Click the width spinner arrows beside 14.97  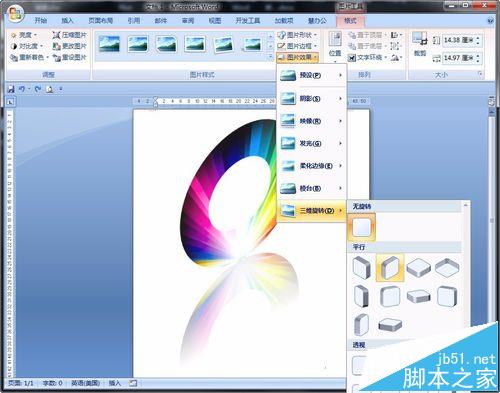pos(478,58)
